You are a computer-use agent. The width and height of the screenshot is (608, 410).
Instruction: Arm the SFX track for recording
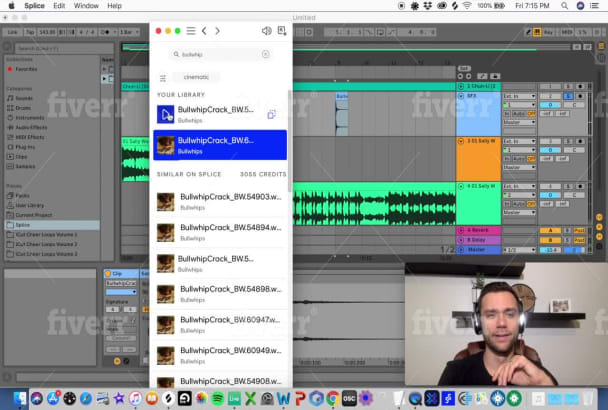(x=580, y=96)
